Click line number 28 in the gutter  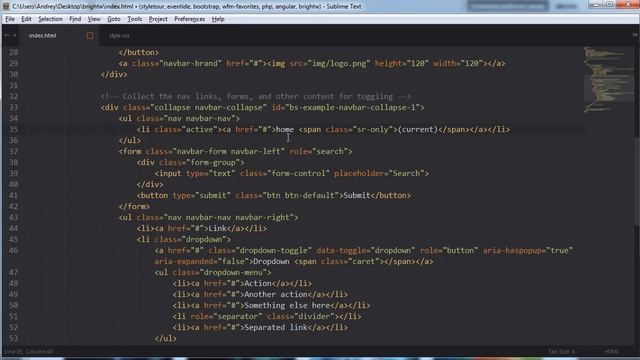pos(13,52)
